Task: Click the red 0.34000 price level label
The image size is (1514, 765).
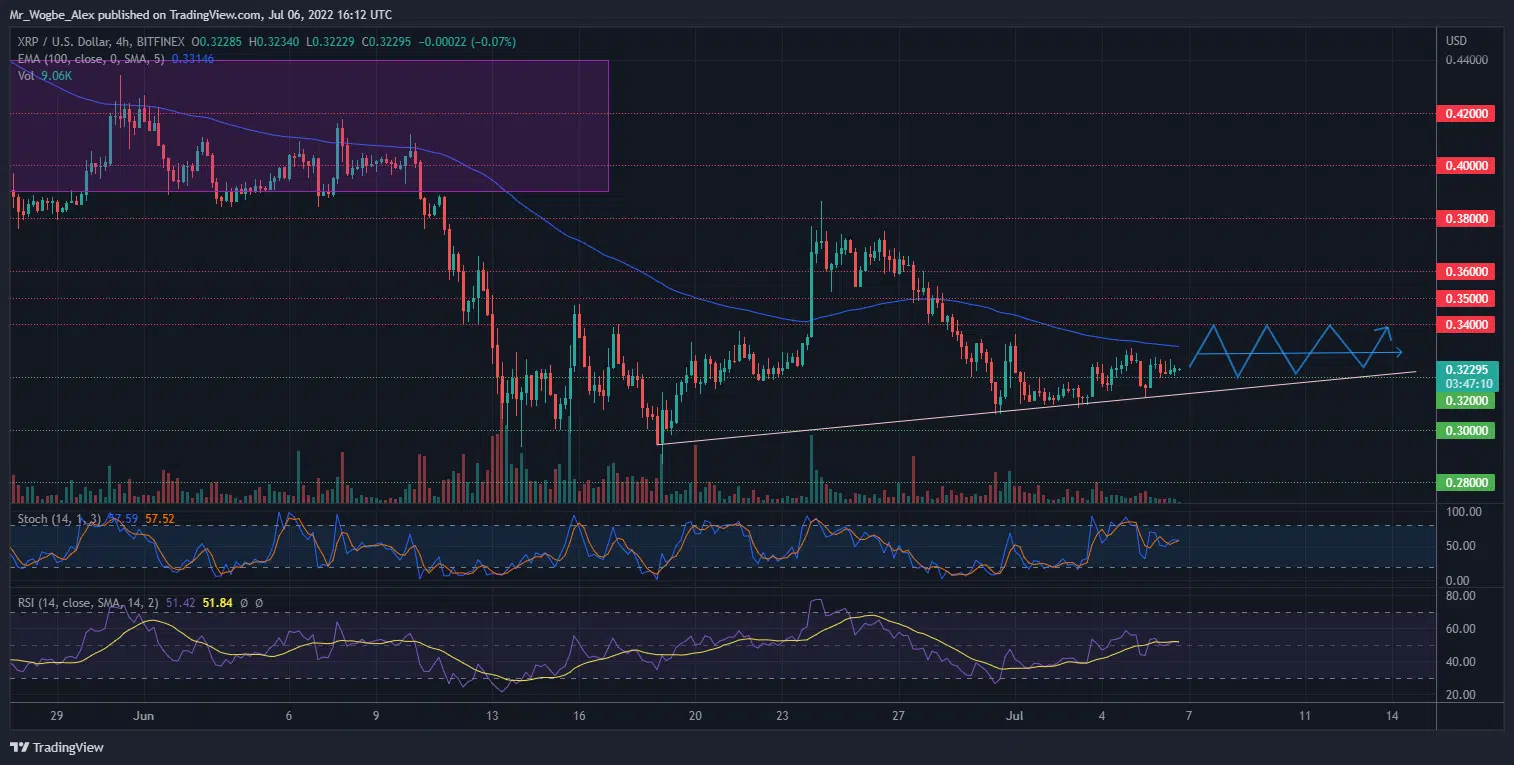Action: 1464,324
